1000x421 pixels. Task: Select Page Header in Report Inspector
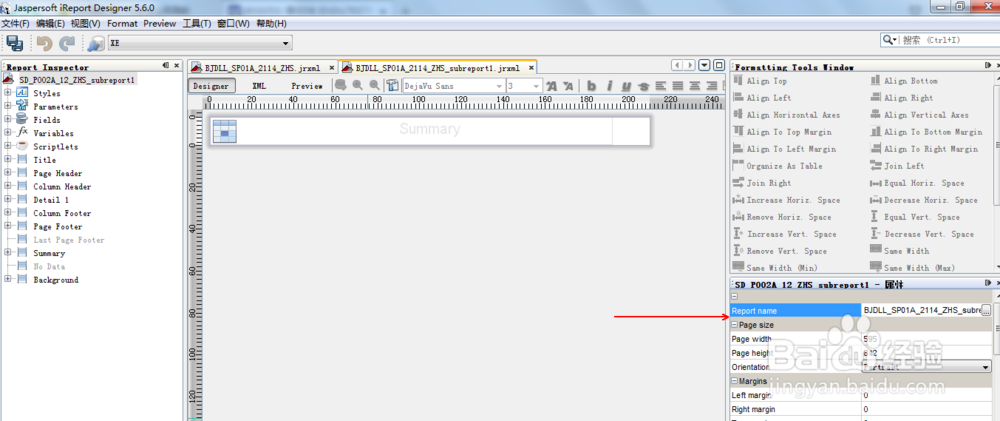57,174
